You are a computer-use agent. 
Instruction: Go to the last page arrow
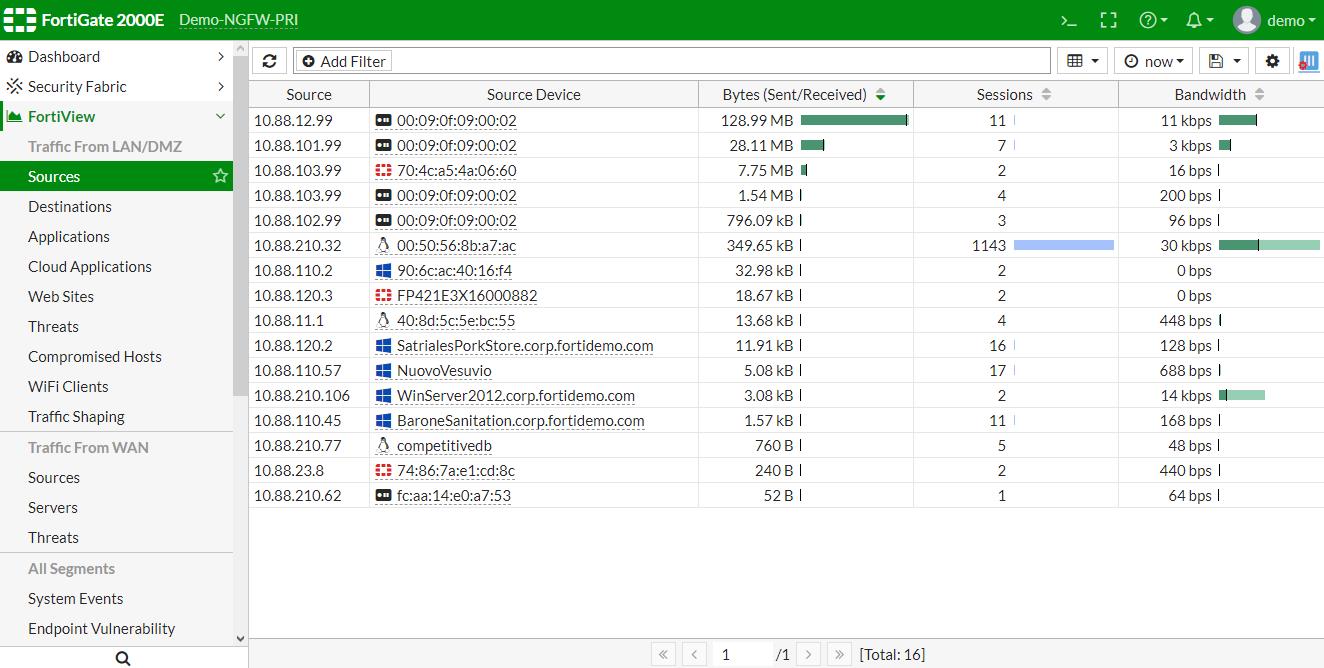click(x=840, y=654)
